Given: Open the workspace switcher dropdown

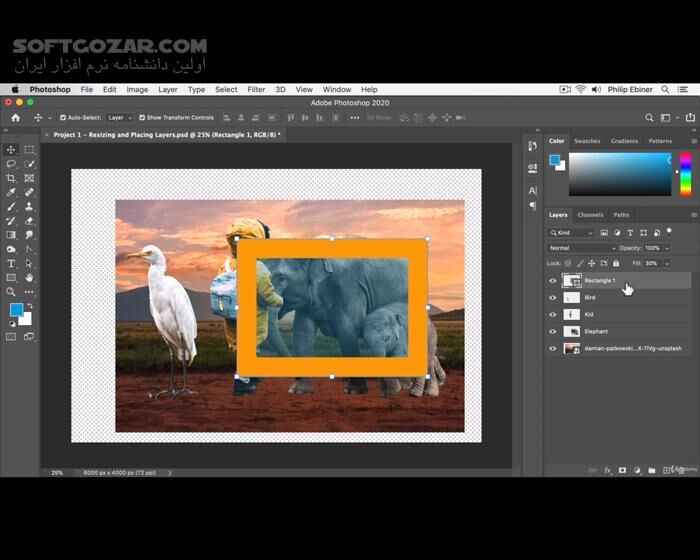Looking at the screenshot, I should tap(669, 118).
